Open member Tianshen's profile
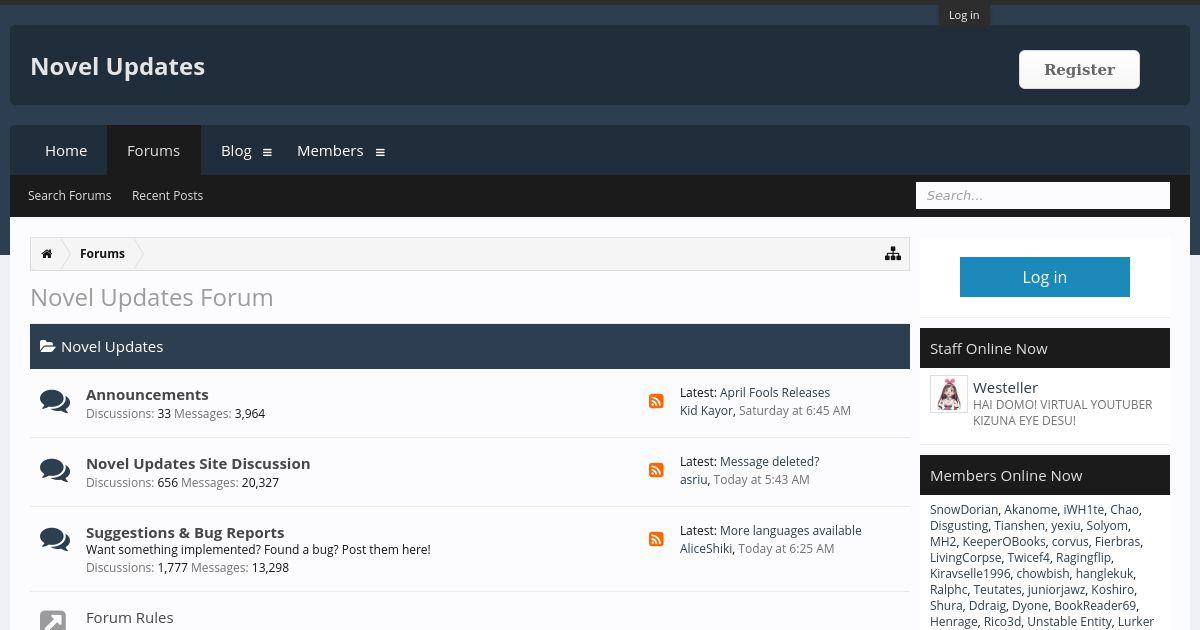The image size is (1200, 630). (x=1019, y=525)
